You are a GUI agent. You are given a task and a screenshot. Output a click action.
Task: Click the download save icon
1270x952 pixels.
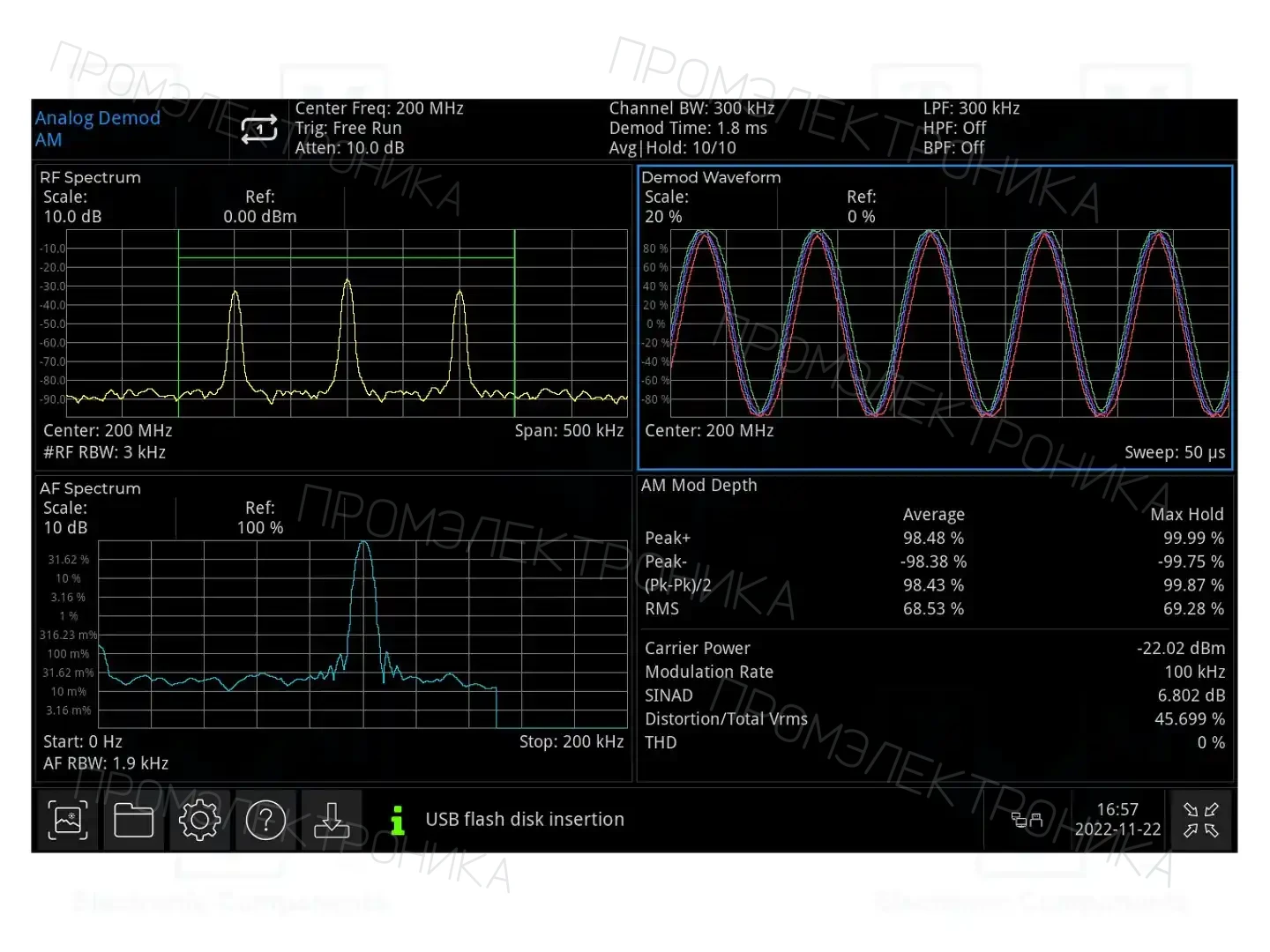click(x=332, y=820)
